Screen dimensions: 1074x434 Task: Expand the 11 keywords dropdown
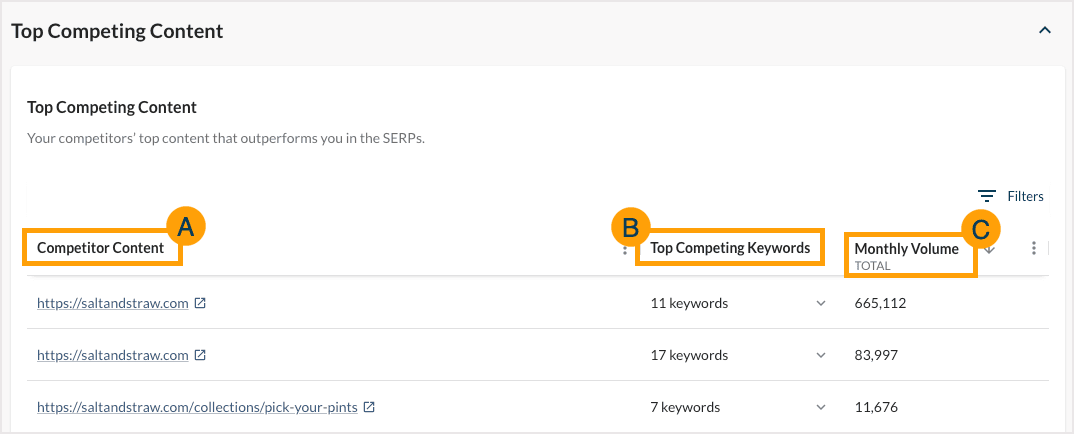click(x=821, y=303)
